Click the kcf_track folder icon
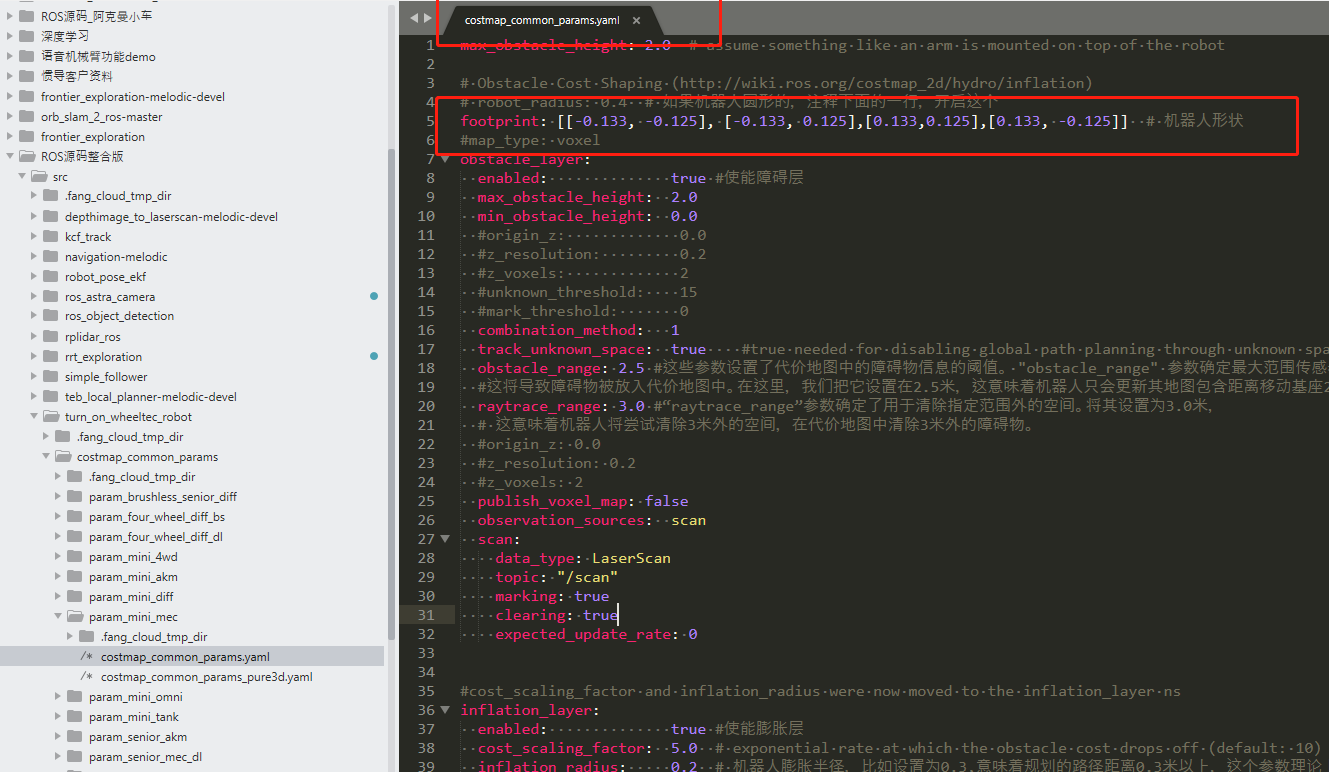 [51, 237]
